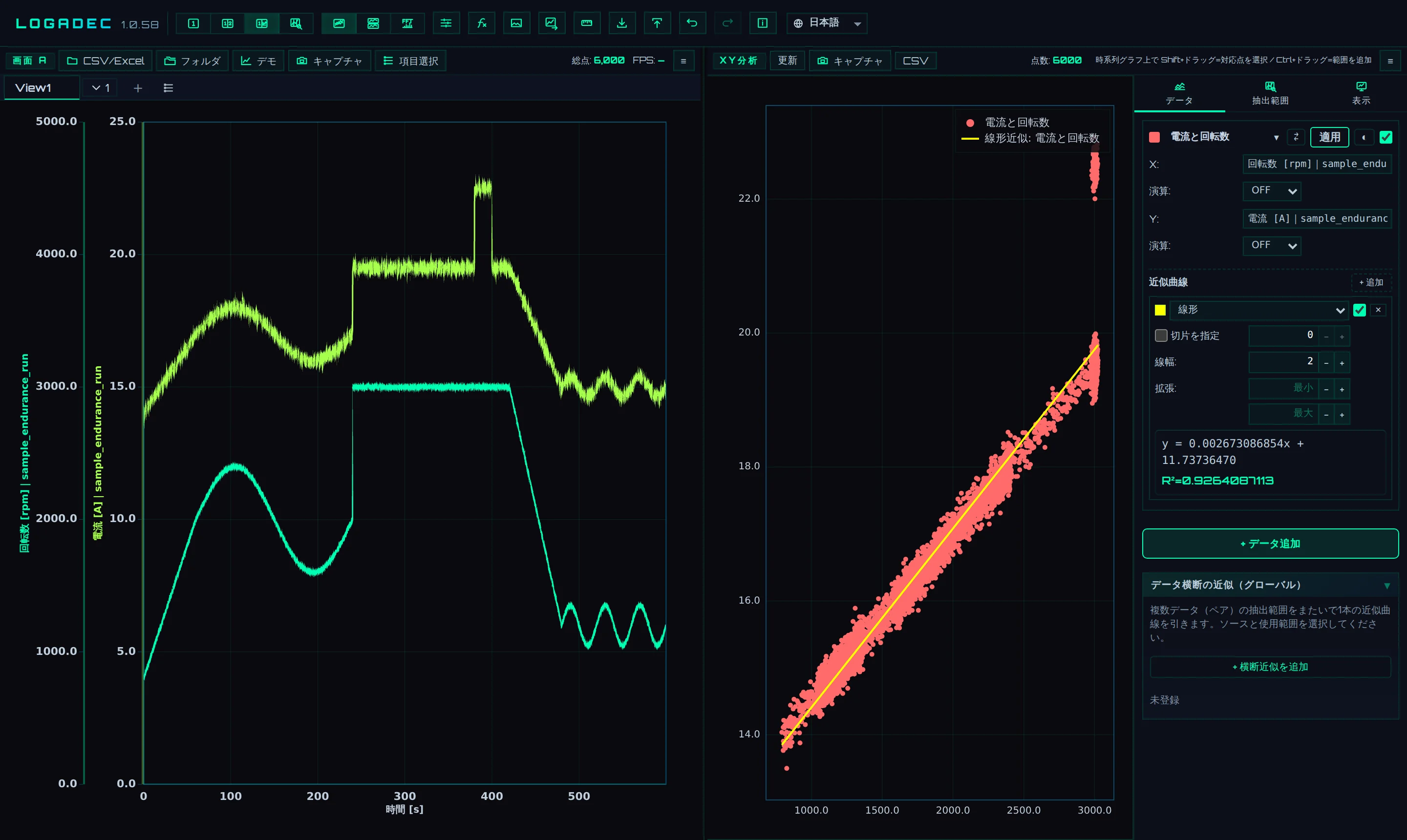The height and width of the screenshot is (840, 1407).
Task: Open the 線形 fit type dropdown
Action: coord(1260,310)
